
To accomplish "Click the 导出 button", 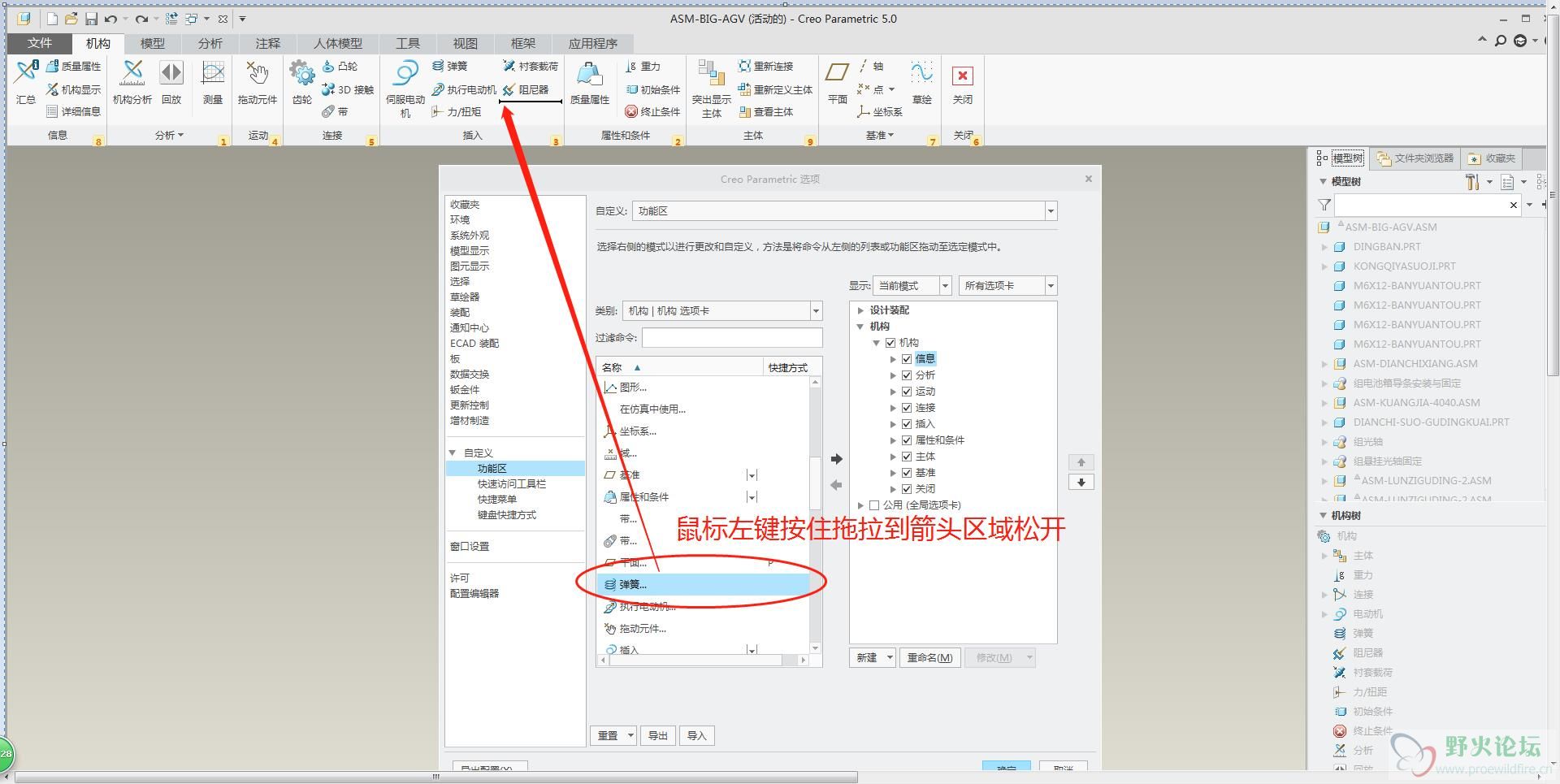I will (x=657, y=736).
